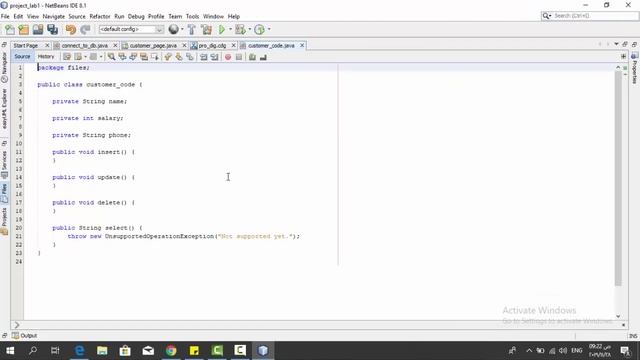The height and width of the screenshot is (360, 640).
Task: Open the Navigate menu
Action: (53, 16)
